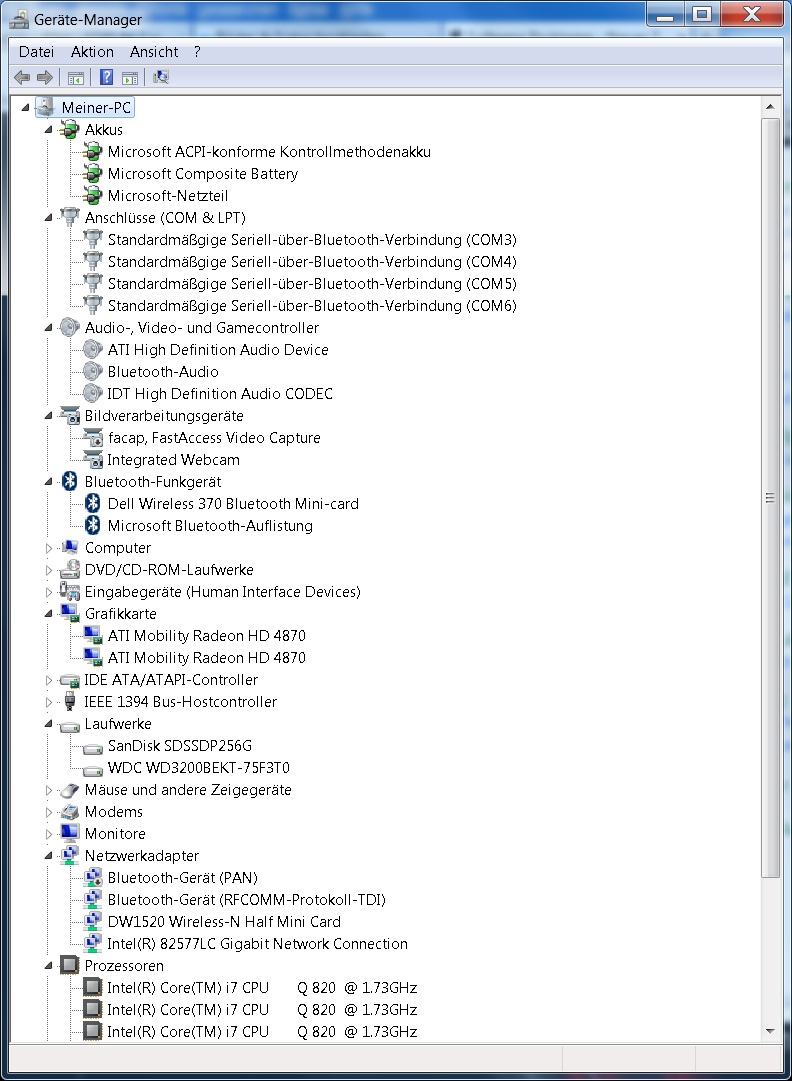Collapse the Meiner-PC root node

point(26,107)
